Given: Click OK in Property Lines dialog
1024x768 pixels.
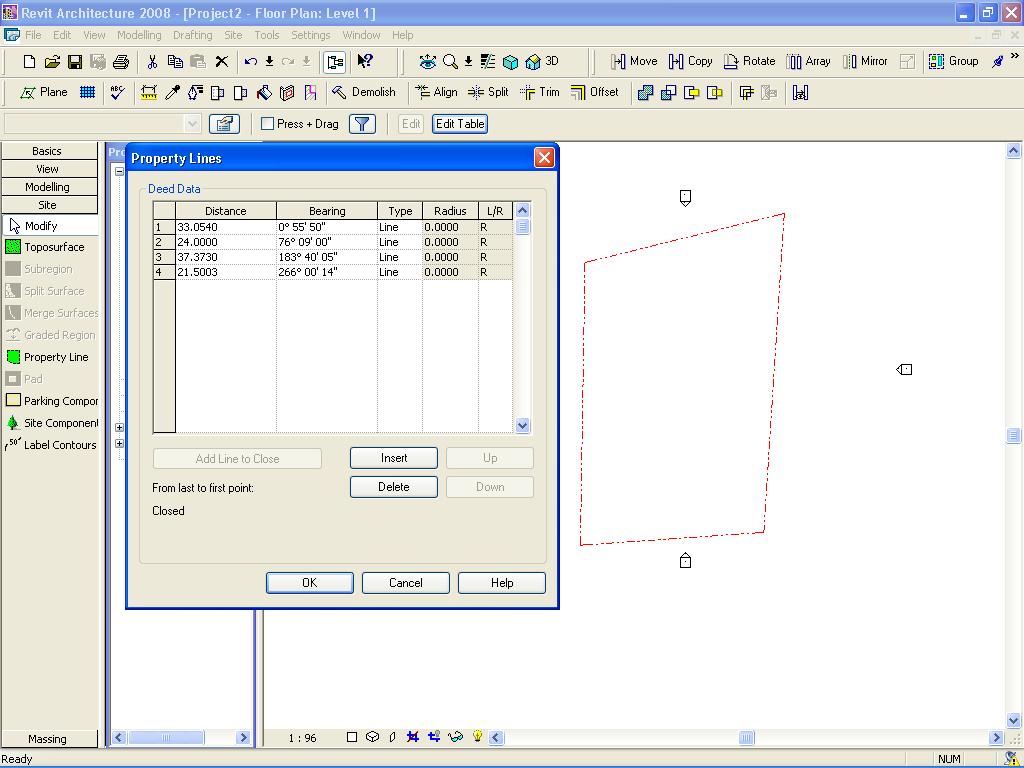Looking at the screenshot, I should (309, 583).
